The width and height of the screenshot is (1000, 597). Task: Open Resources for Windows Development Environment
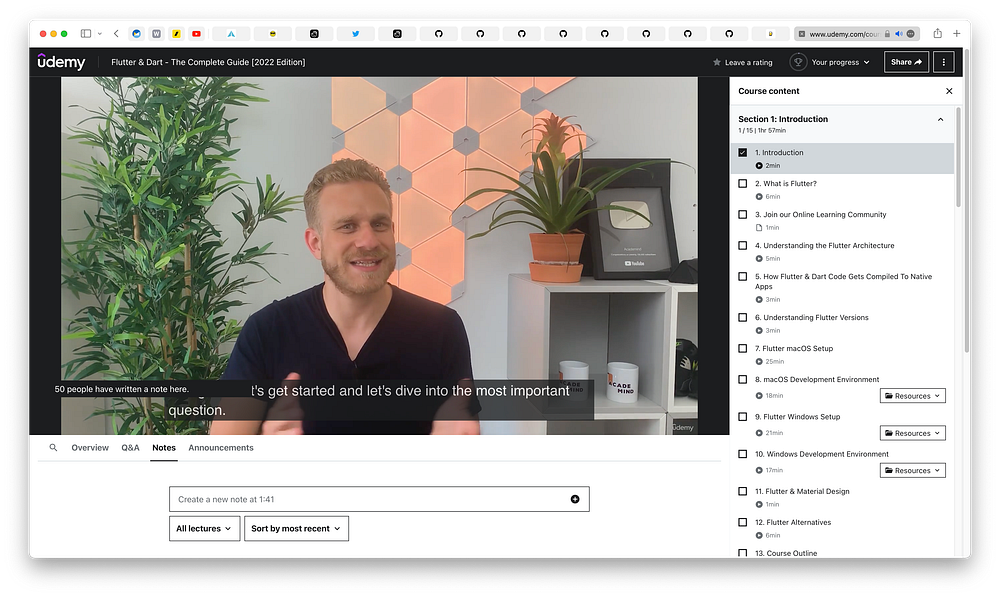click(913, 471)
